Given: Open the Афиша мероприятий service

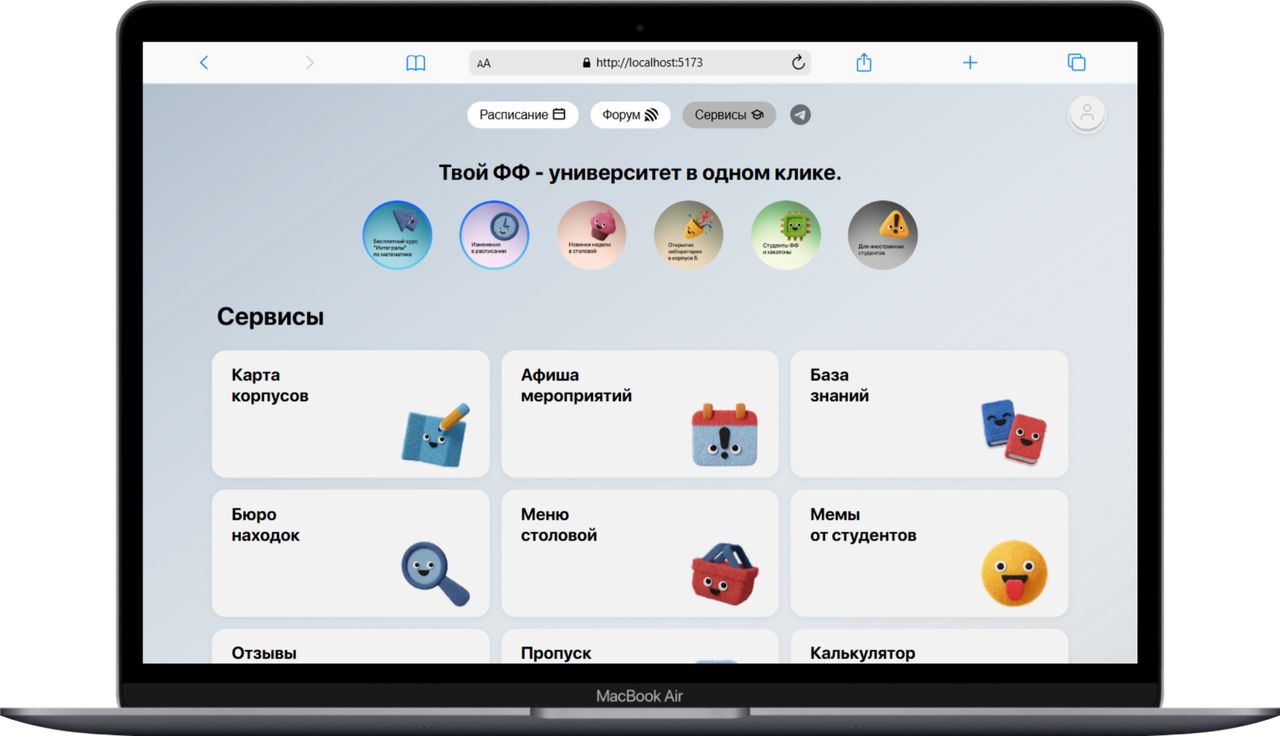Looking at the screenshot, I should pyautogui.click(x=640, y=413).
